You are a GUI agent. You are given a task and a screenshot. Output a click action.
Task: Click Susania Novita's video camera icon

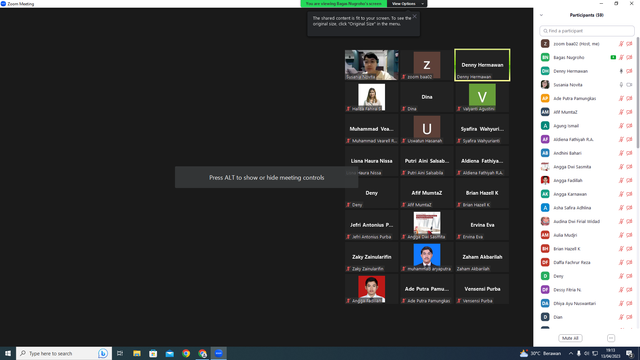click(x=629, y=85)
